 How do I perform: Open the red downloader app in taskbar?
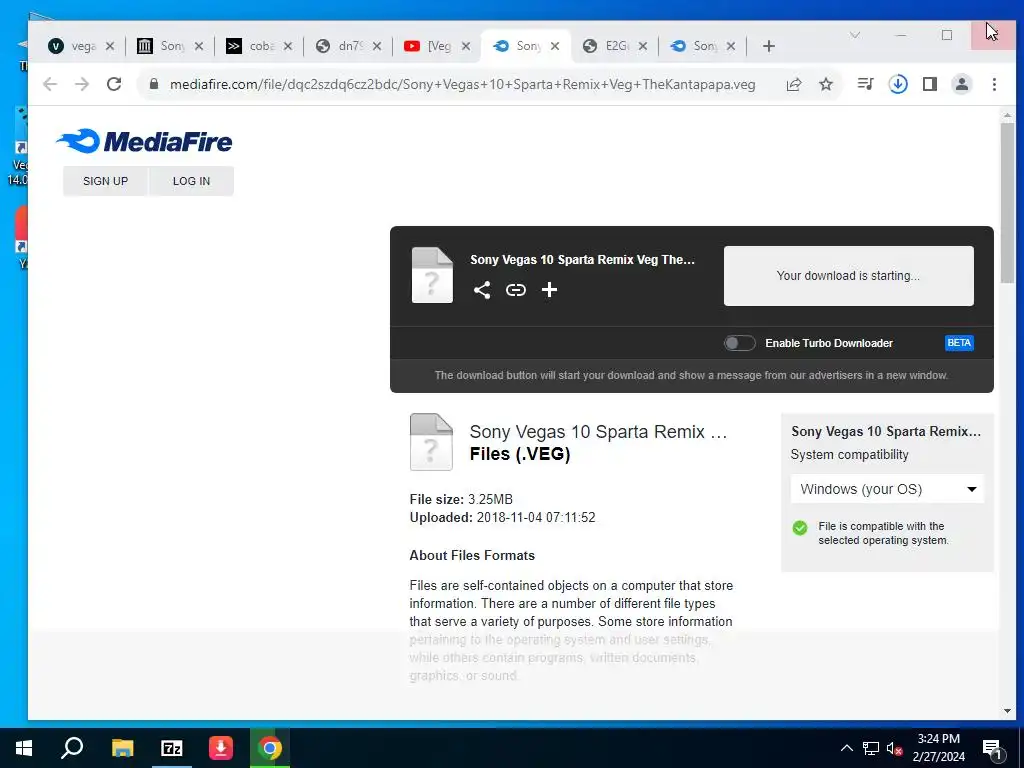pyautogui.click(x=221, y=748)
